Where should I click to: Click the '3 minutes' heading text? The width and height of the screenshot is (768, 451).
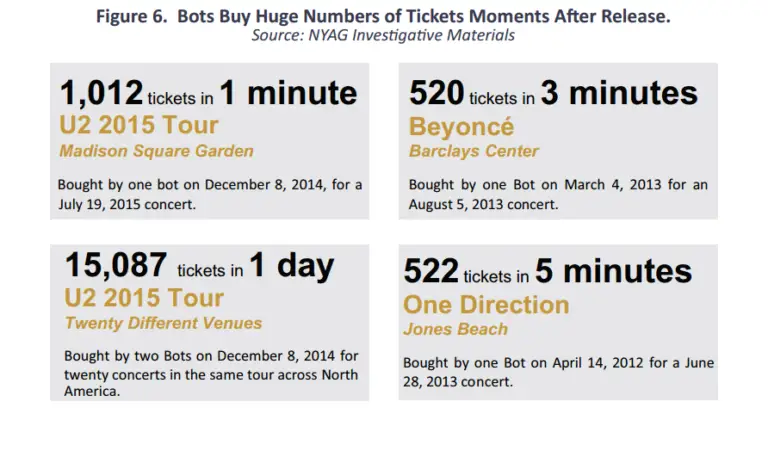tap(619, 93)
